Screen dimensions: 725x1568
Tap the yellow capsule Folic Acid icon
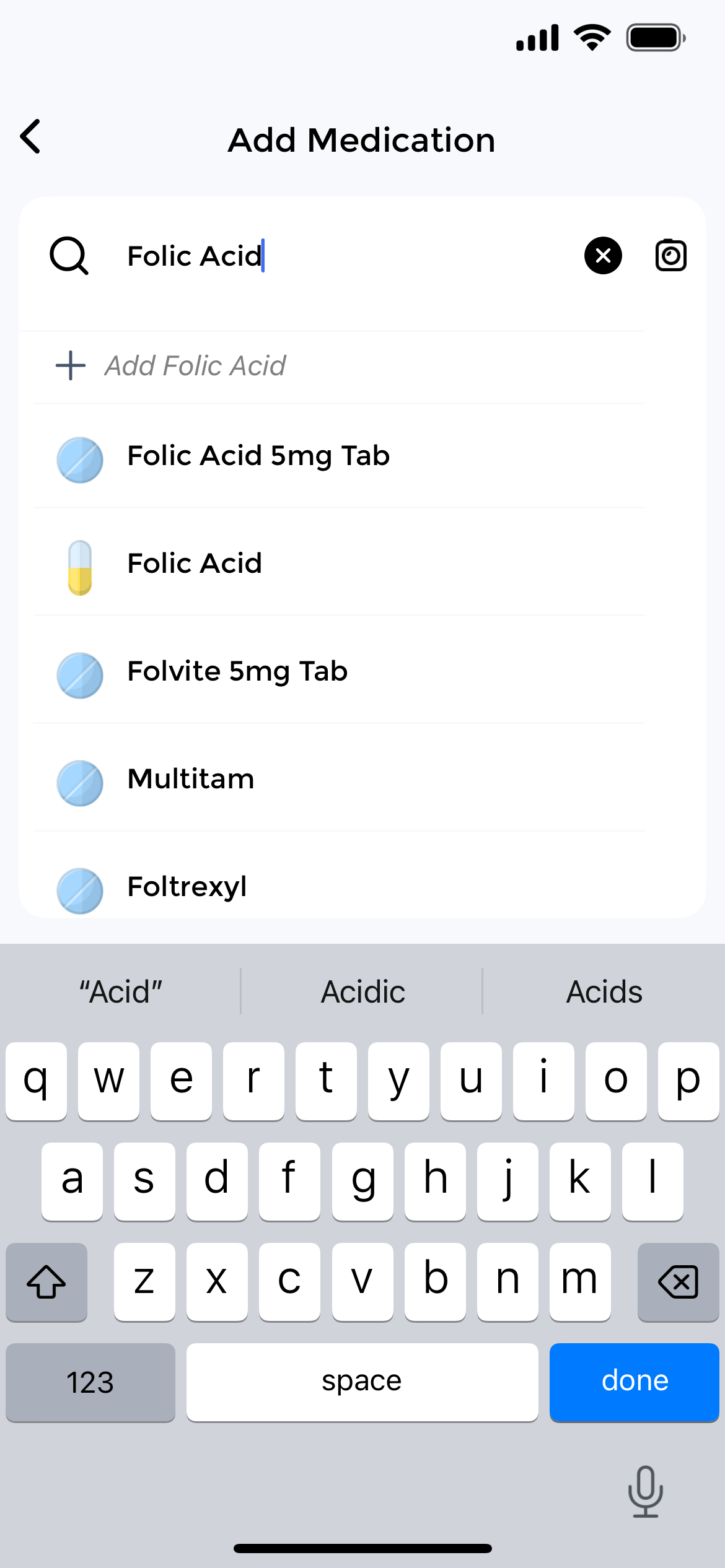point(80,567)
